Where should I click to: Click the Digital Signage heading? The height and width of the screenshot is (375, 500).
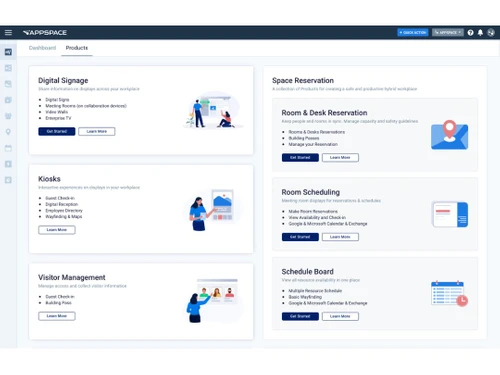click(63, 81)
